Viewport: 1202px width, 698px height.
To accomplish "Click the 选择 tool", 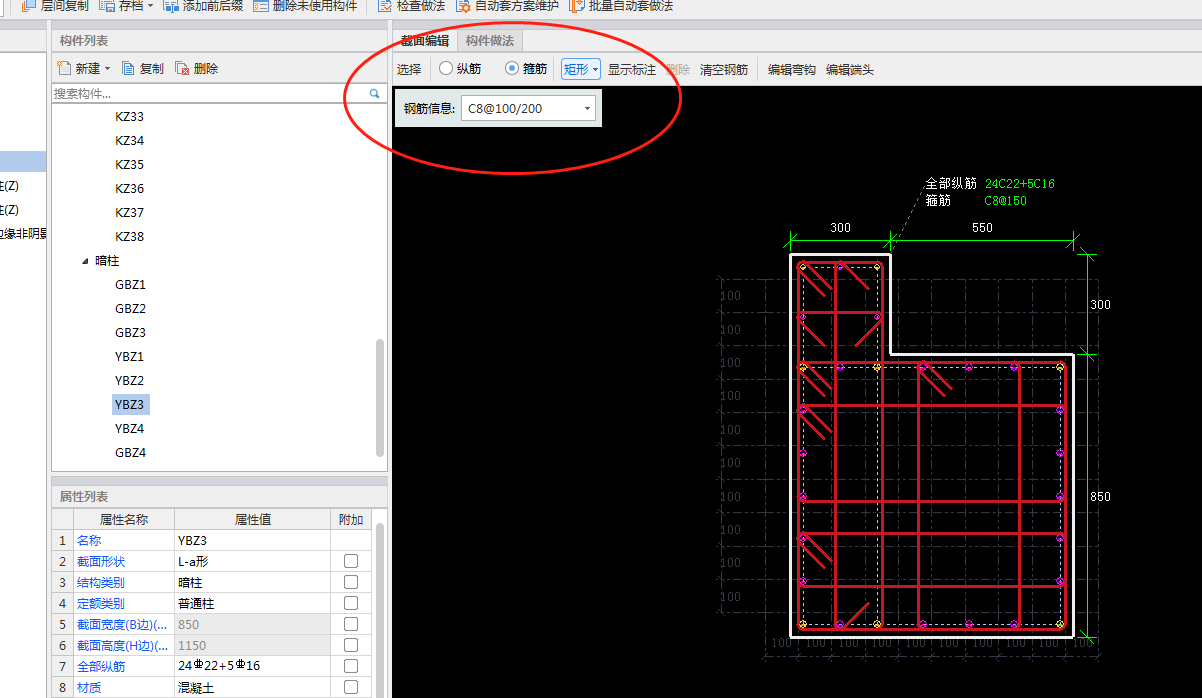I will [x=409, y=69].
